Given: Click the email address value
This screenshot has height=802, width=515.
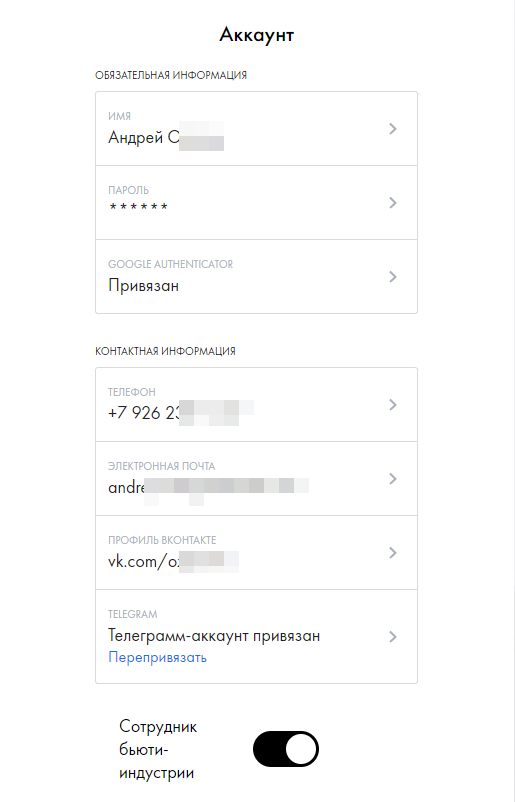Looking at the screenshot, I should [x=208, y=488].
